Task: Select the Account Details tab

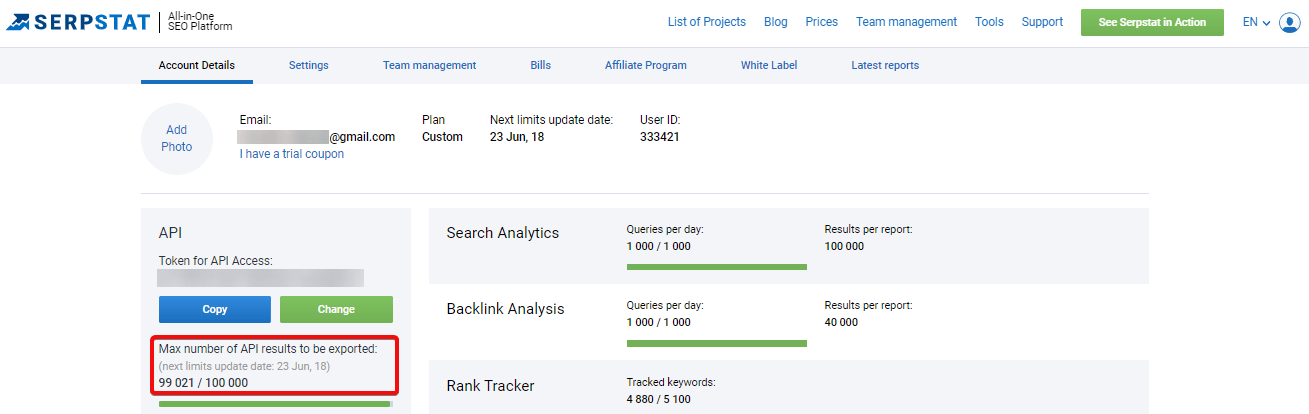Action: pos(197,66)
